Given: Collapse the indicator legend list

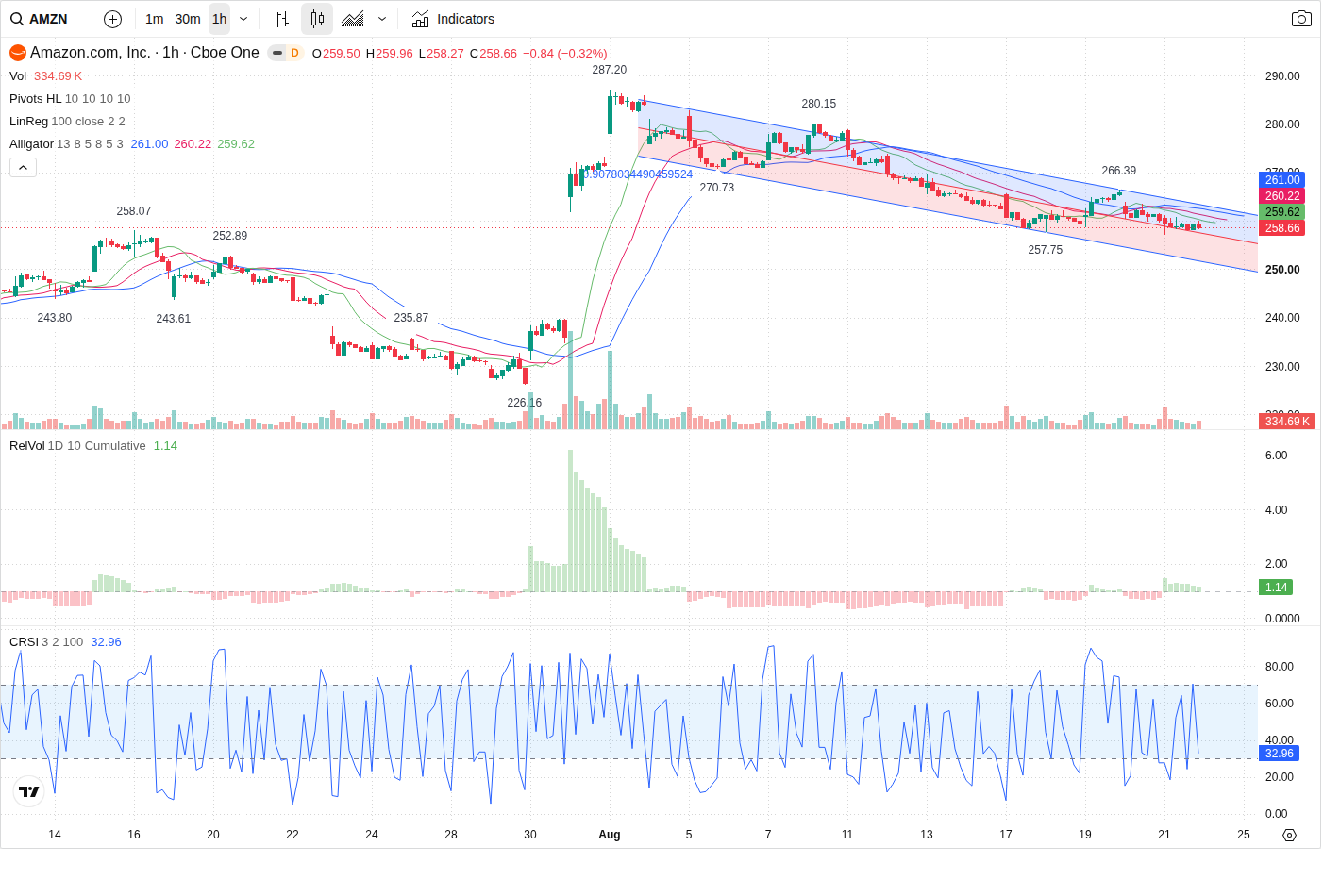Looking at the screenshot, I should [24, 167].
